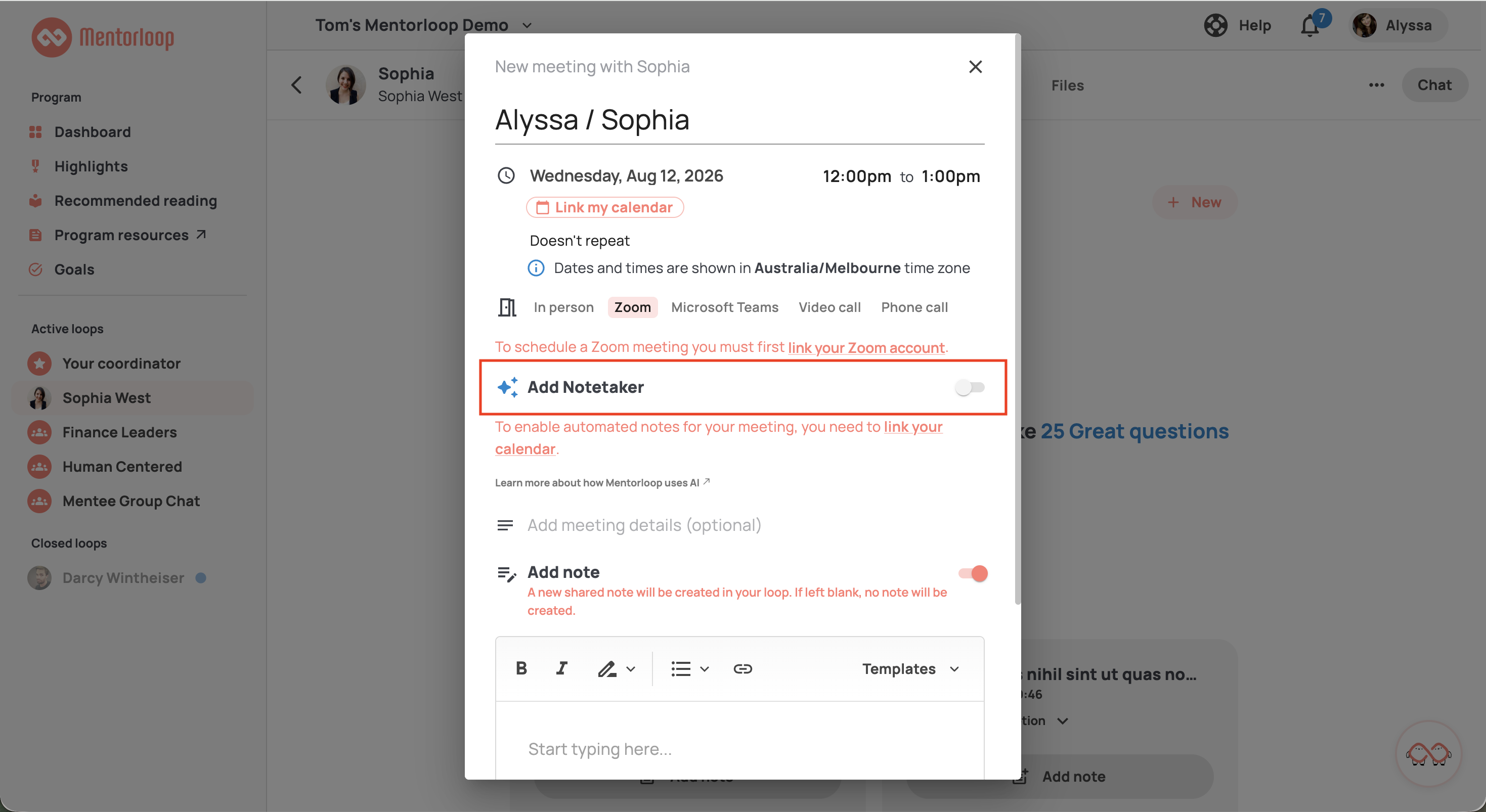1486x812 pixels.
Task: Select In person meeting type
Action: [x=563, y=307]
